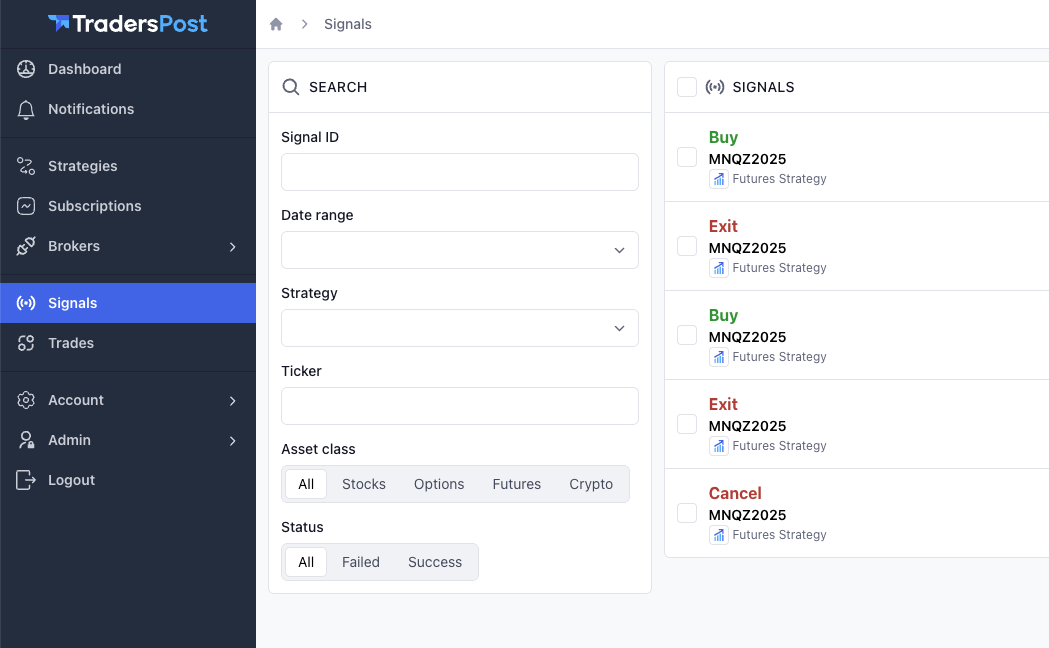Click the Notifications bell icon
1049x648 pixels.
[27, 109]
